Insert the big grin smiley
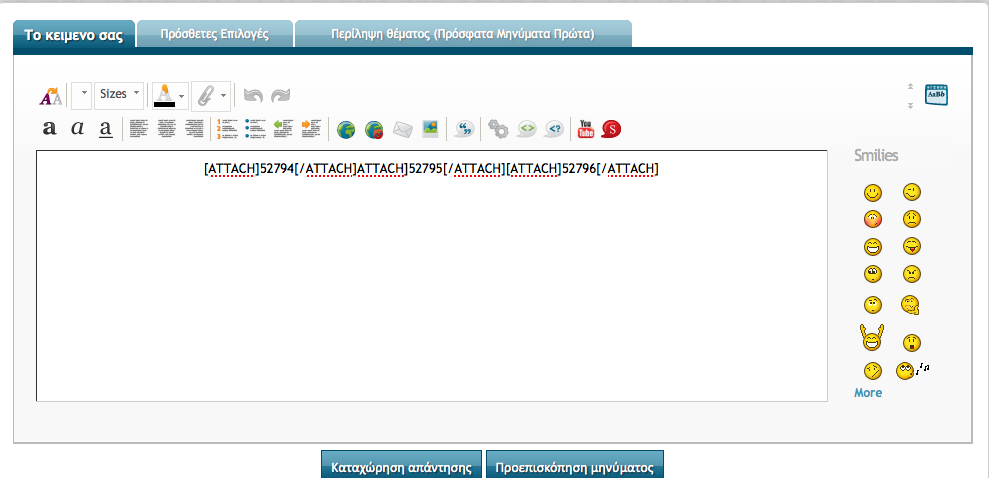The image size is (989, 478). (x=873, y=247)
